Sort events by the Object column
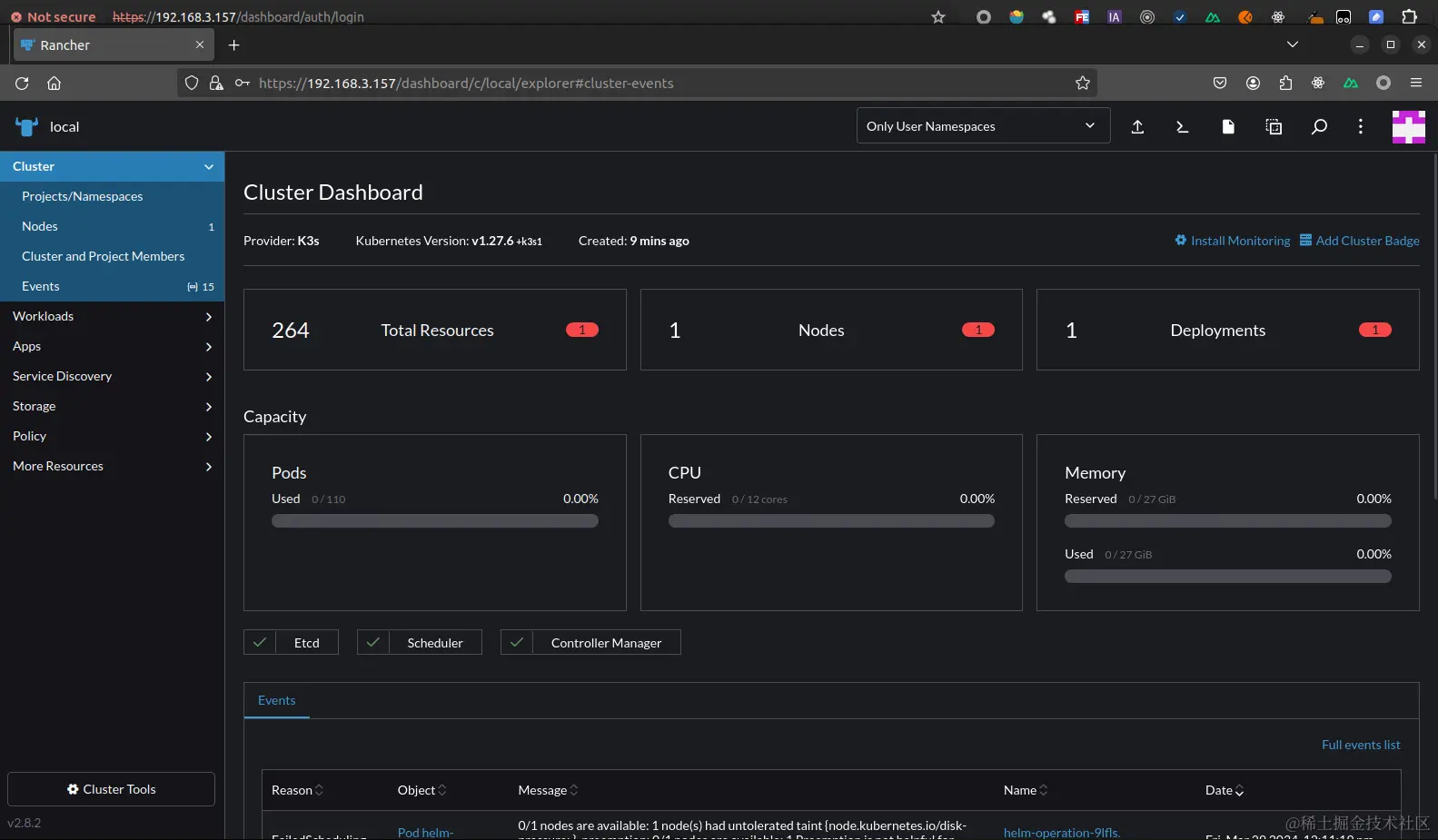Viewport: 1438px width, 840px height. [x=421, y=790]
